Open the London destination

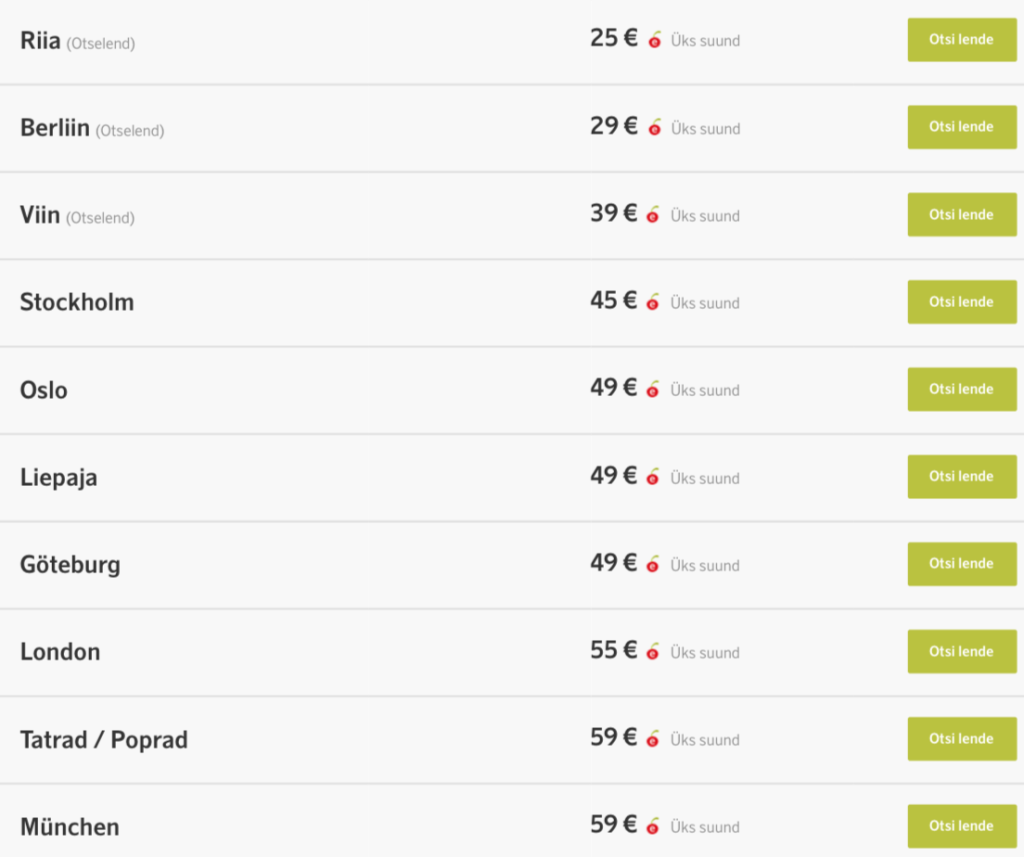(60, 652)
